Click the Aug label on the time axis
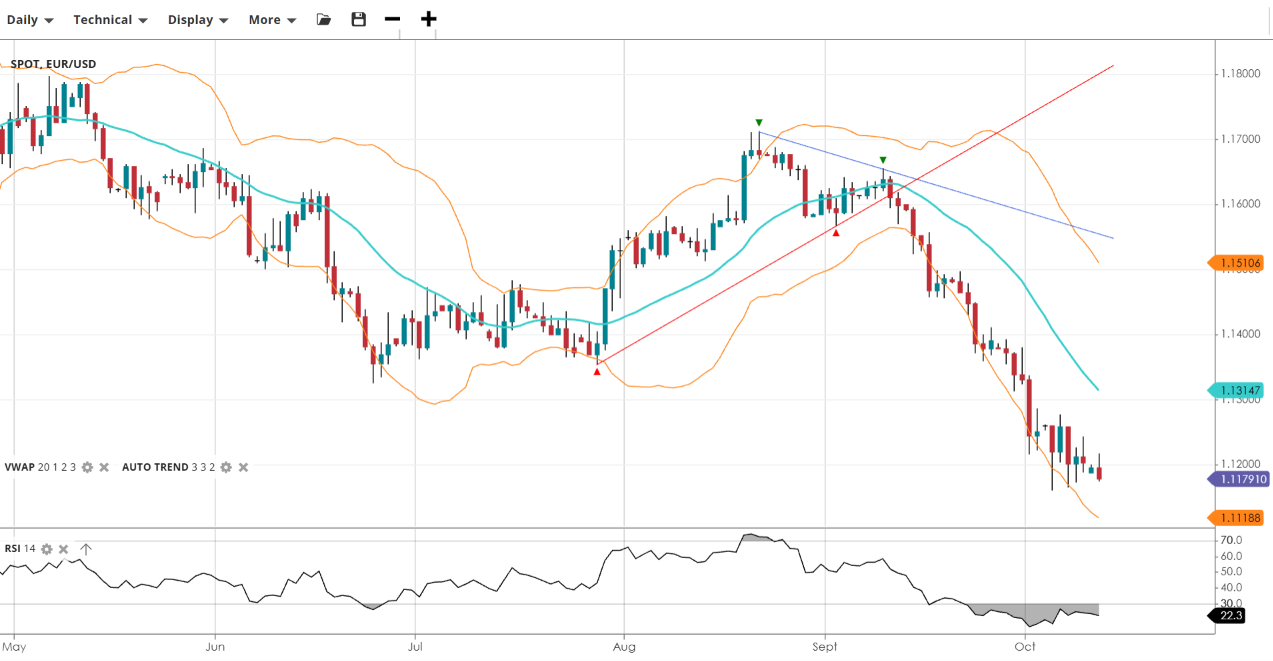This screenshot has height=661, width=1273. pos(623,648)
